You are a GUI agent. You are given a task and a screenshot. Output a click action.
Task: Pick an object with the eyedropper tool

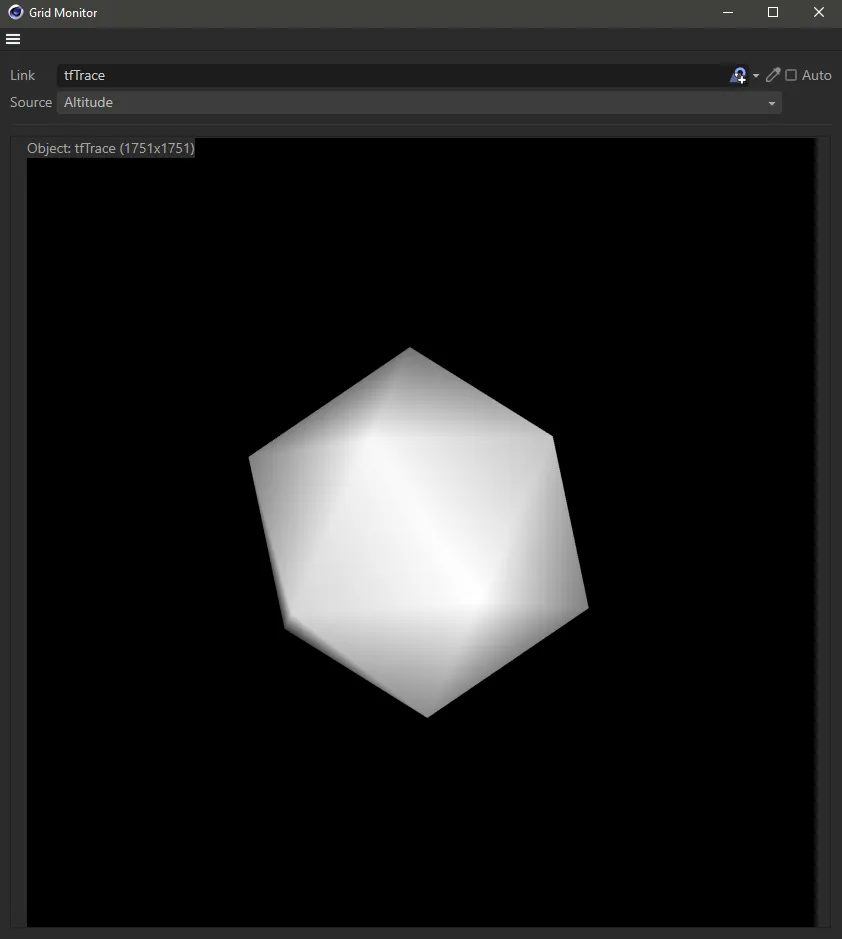(771, 75)
